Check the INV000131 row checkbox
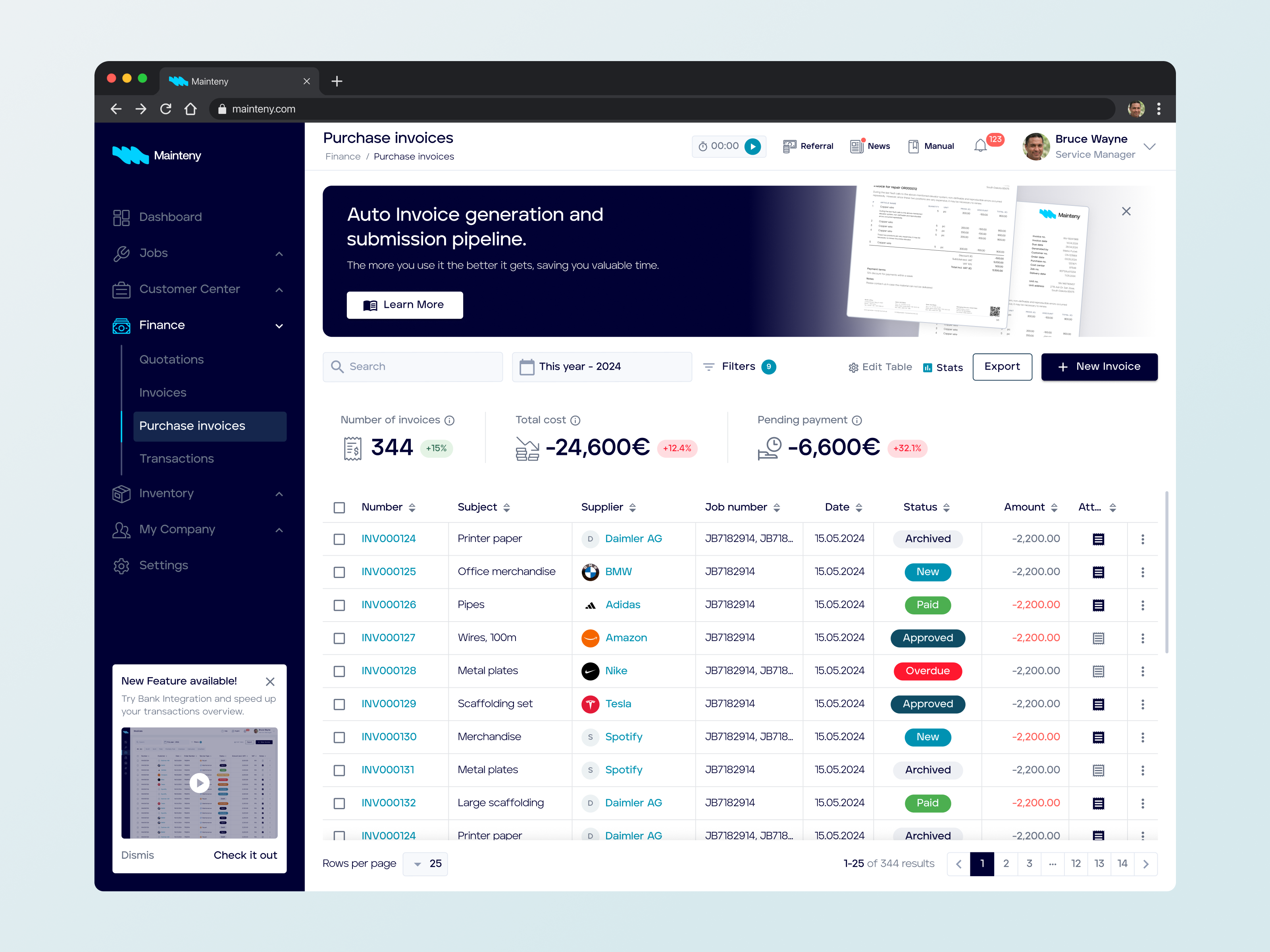Image resolution: width=1270 pixels, height=952 pixels. pyautogui.click(x=339, y=770)
